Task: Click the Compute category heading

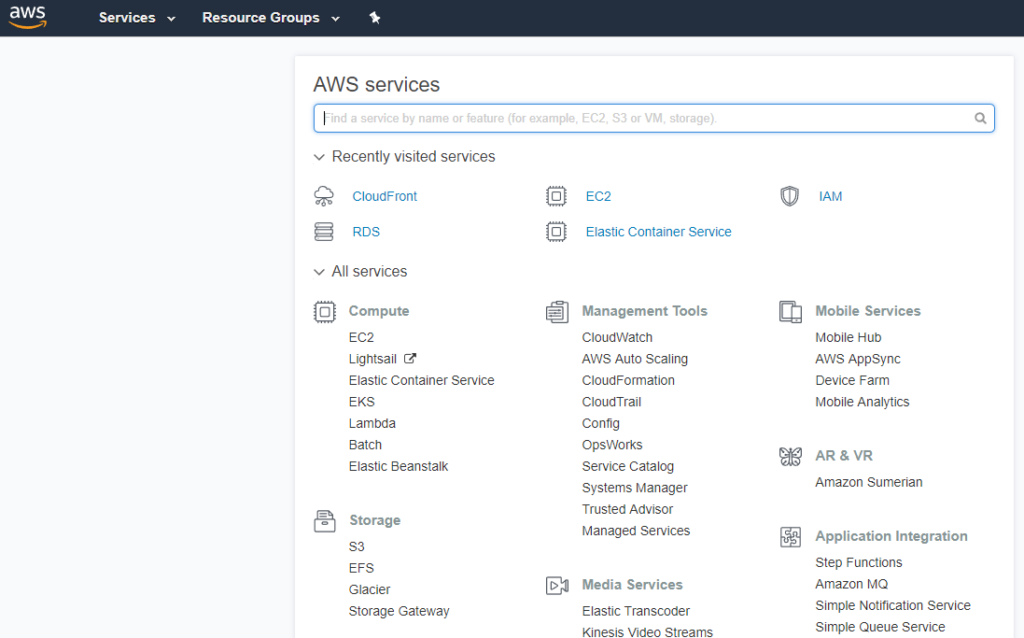Action: [379, 311]
